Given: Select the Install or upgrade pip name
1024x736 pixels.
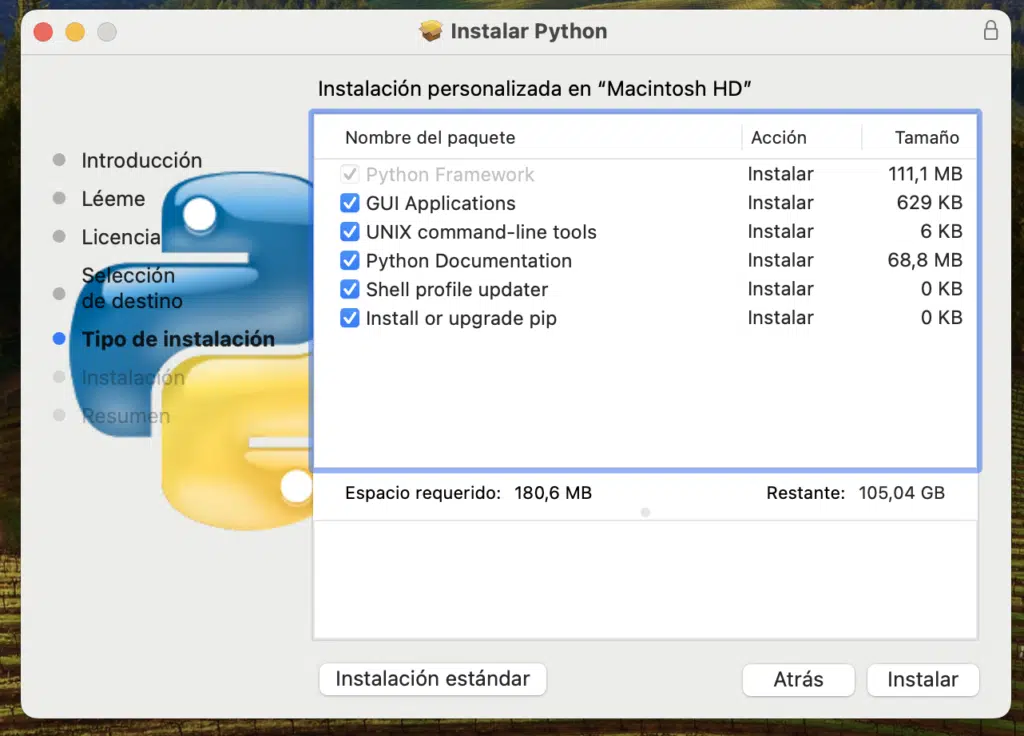Looking at the screenshot, I should (x=461, y=318).
